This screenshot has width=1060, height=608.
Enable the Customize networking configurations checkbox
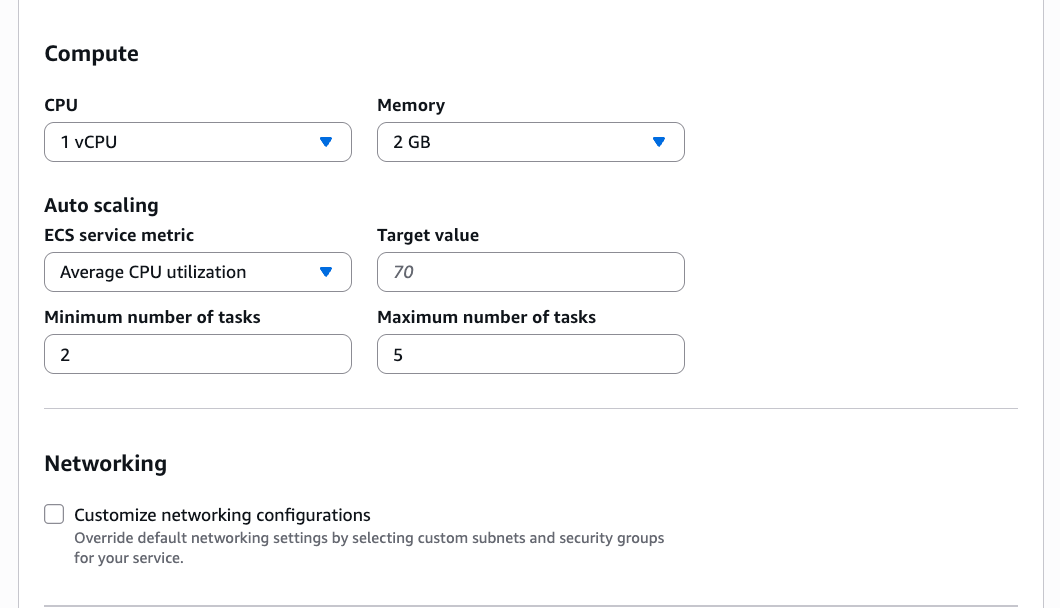54,515
